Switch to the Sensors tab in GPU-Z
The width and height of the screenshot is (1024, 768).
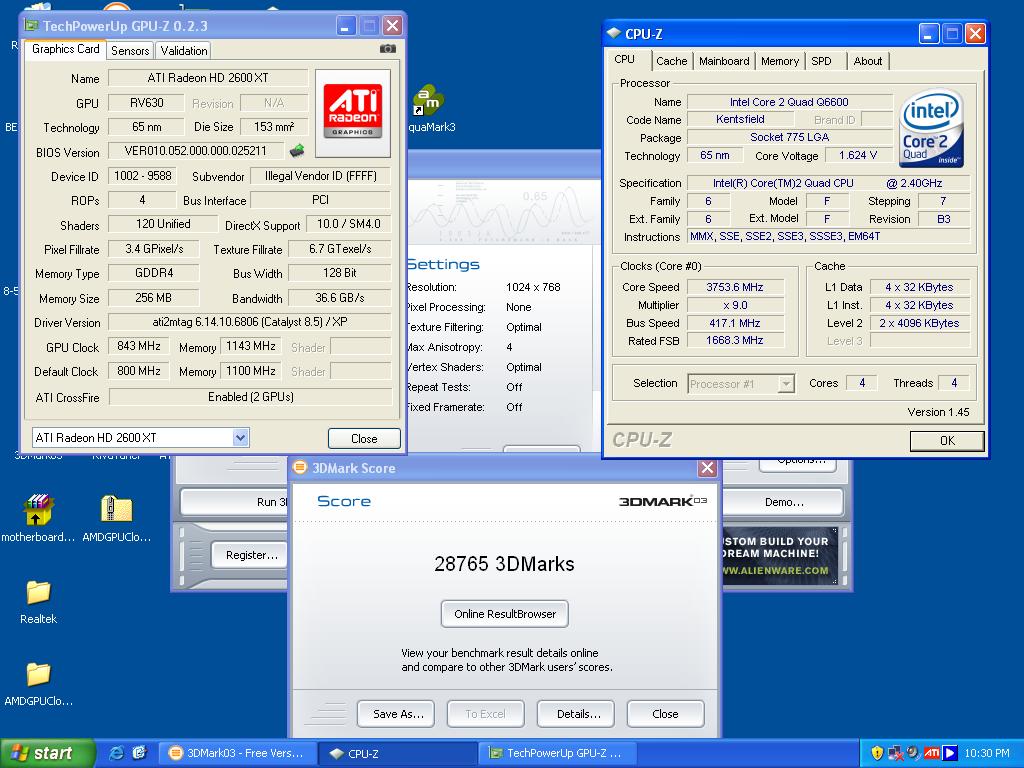[130, 50]
